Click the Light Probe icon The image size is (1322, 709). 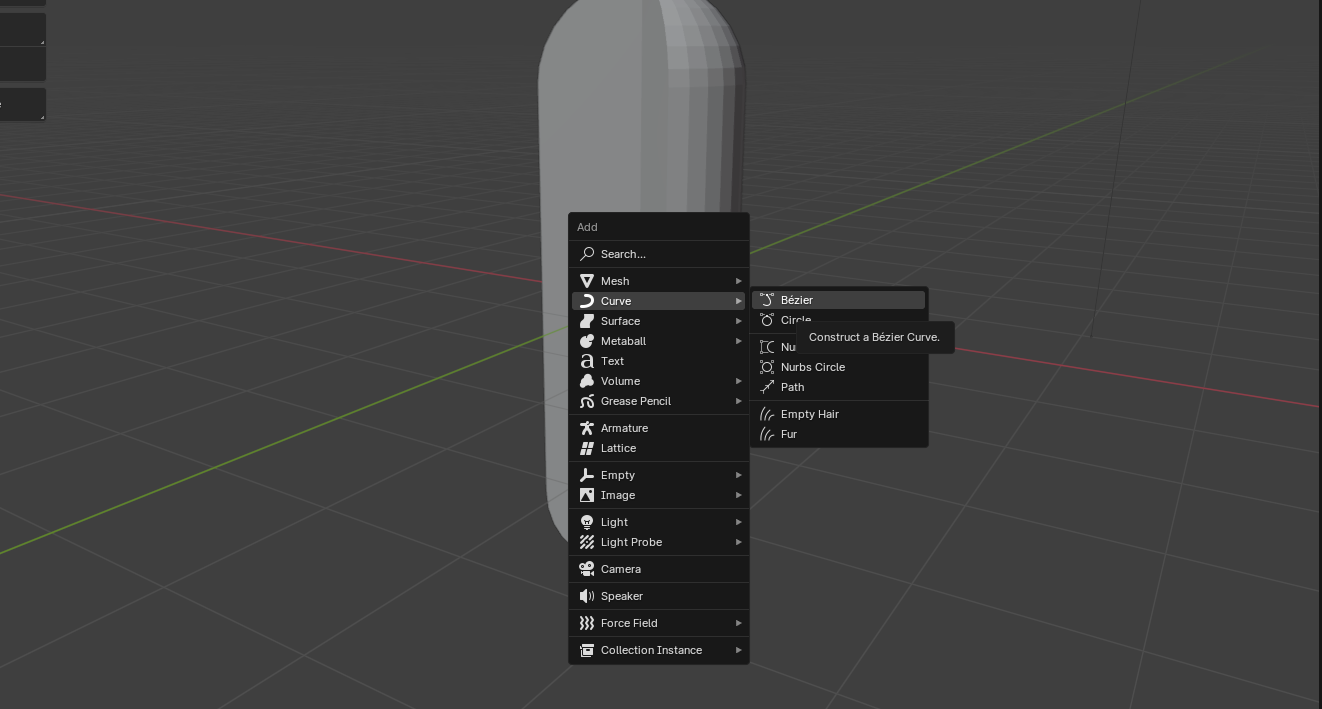pos(587,542)
